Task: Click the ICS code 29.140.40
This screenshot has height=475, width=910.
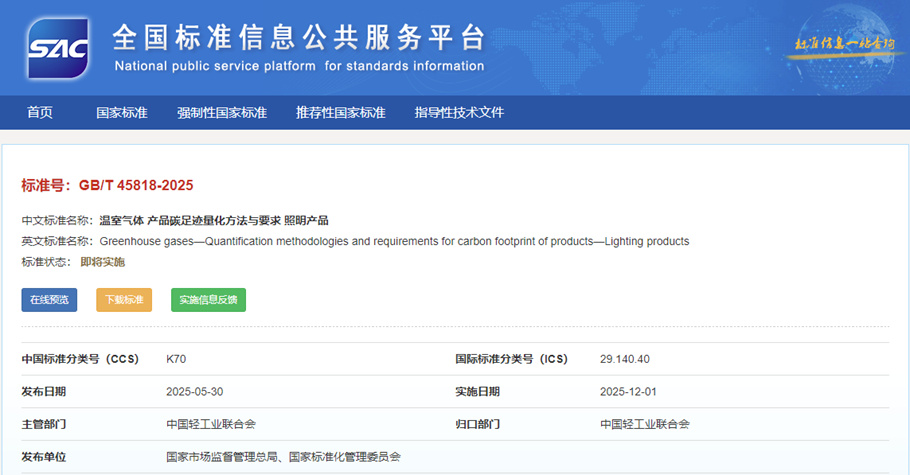Action: [x=625, y=359]
